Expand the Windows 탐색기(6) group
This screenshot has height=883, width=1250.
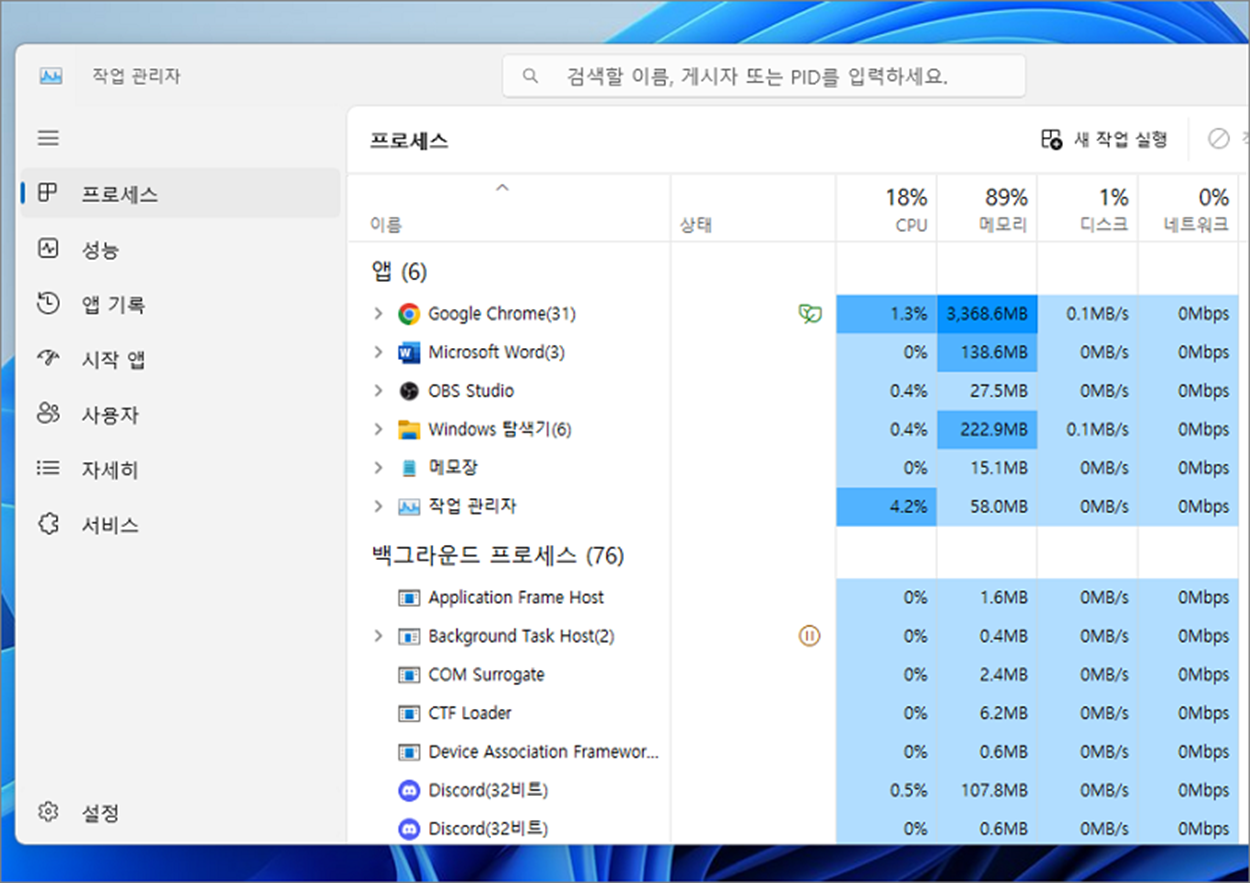click(378, 429)
